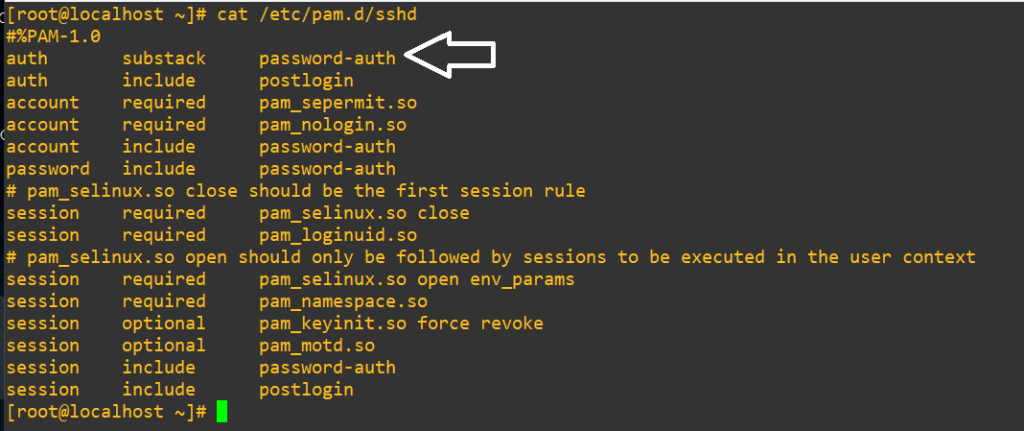Click the green terminal cursor block
1024x431 pixels.
coord(222,411)
